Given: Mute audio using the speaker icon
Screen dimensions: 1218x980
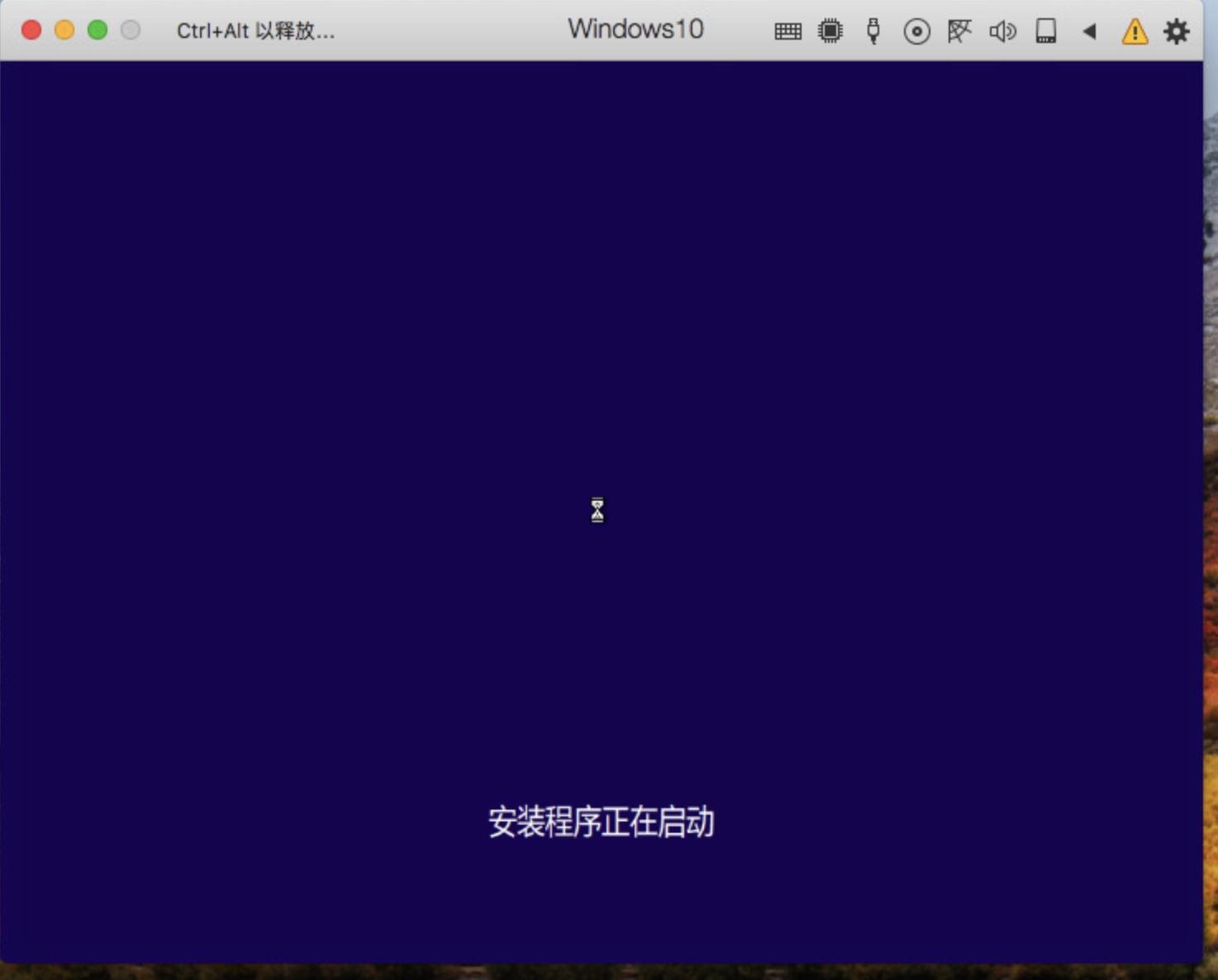Looking at the screenshot, I should pos(1002,31).
